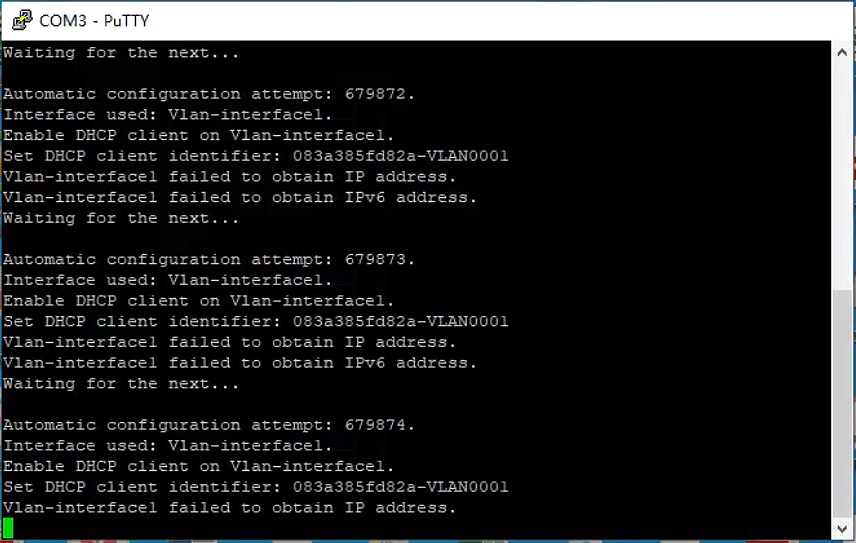Click IPv6 failure line under attempt 679873
The width and height of the screenshot is (856, 543).
240,363
